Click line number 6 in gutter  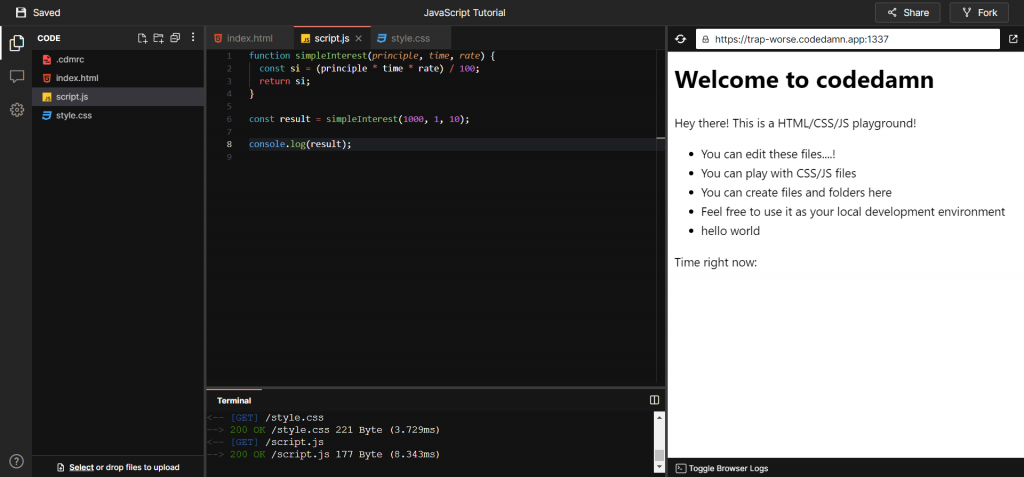229,120
